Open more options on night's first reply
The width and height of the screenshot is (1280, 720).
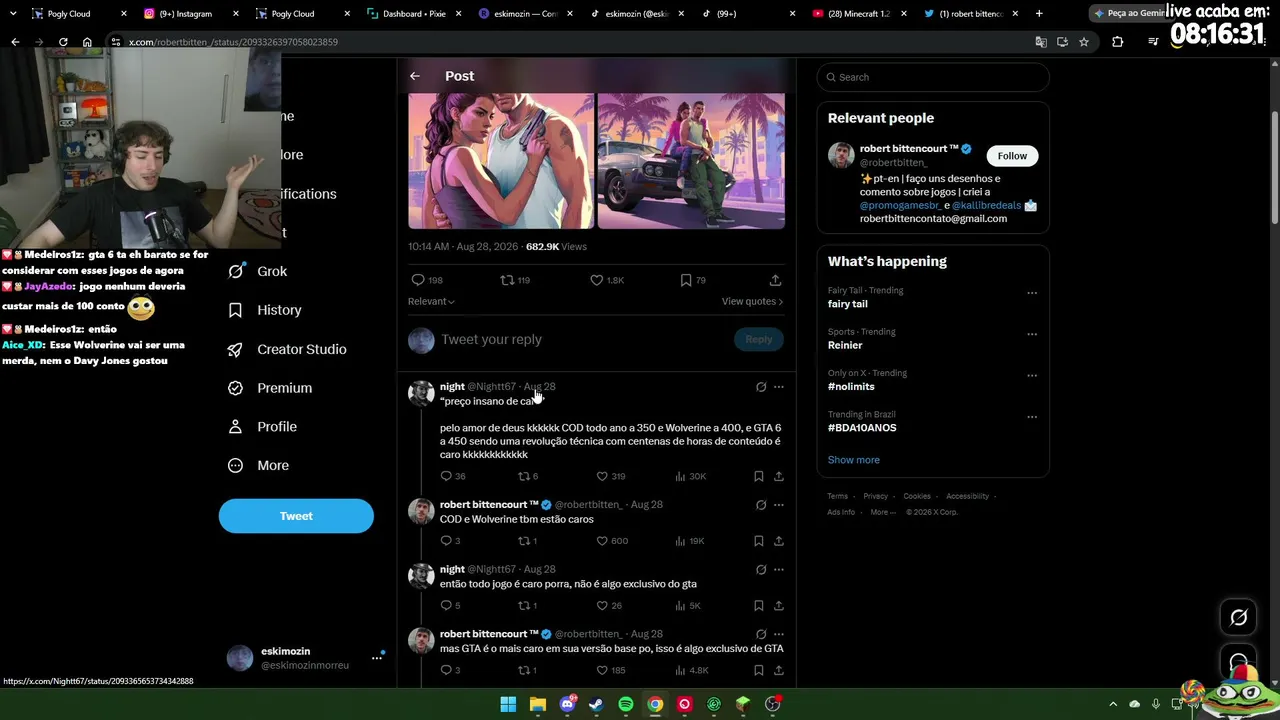pos(779,387)
